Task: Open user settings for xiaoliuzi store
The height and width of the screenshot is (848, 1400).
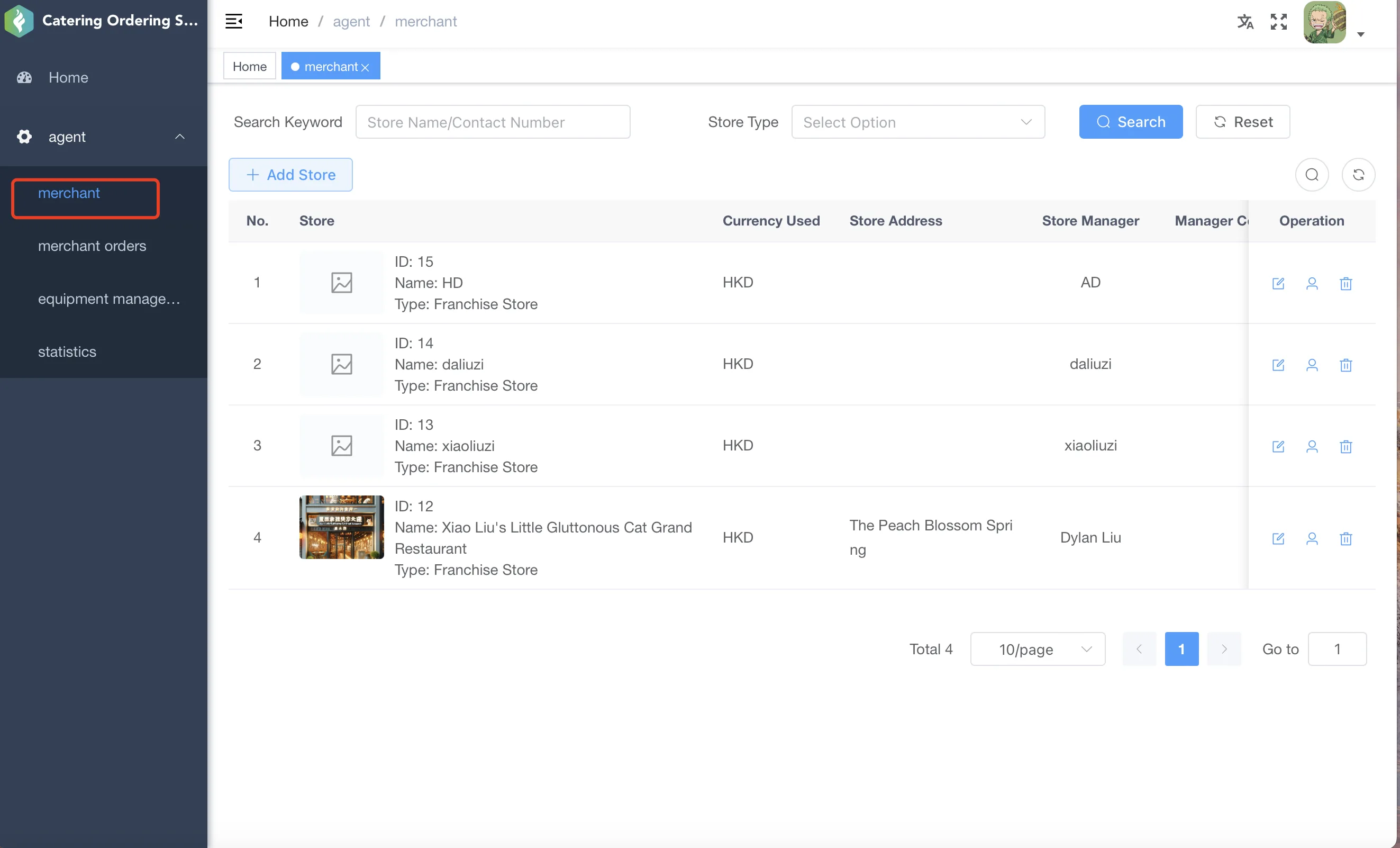Action: tap(1311, 446)
